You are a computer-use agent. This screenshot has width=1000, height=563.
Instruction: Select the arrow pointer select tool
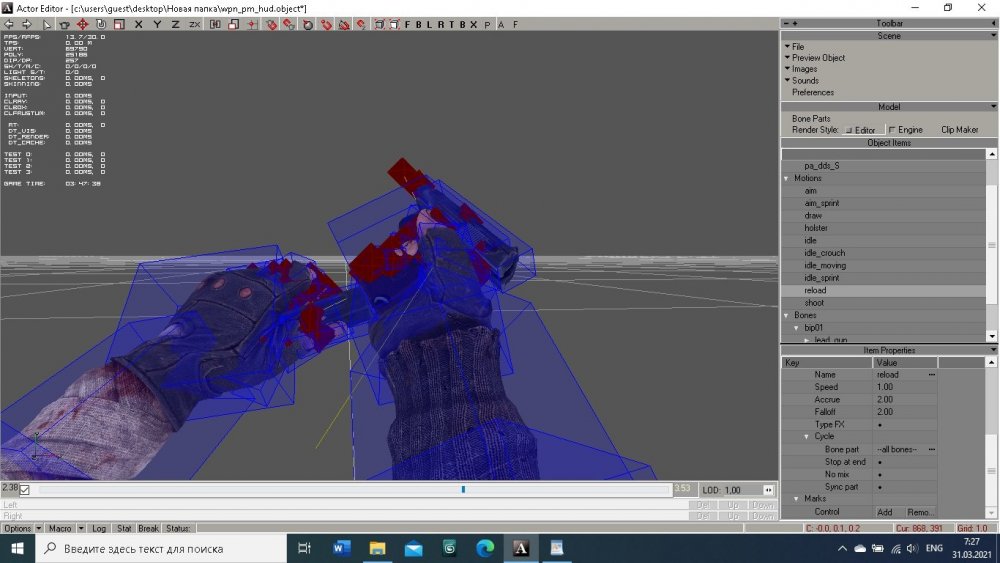click(46, 24)
